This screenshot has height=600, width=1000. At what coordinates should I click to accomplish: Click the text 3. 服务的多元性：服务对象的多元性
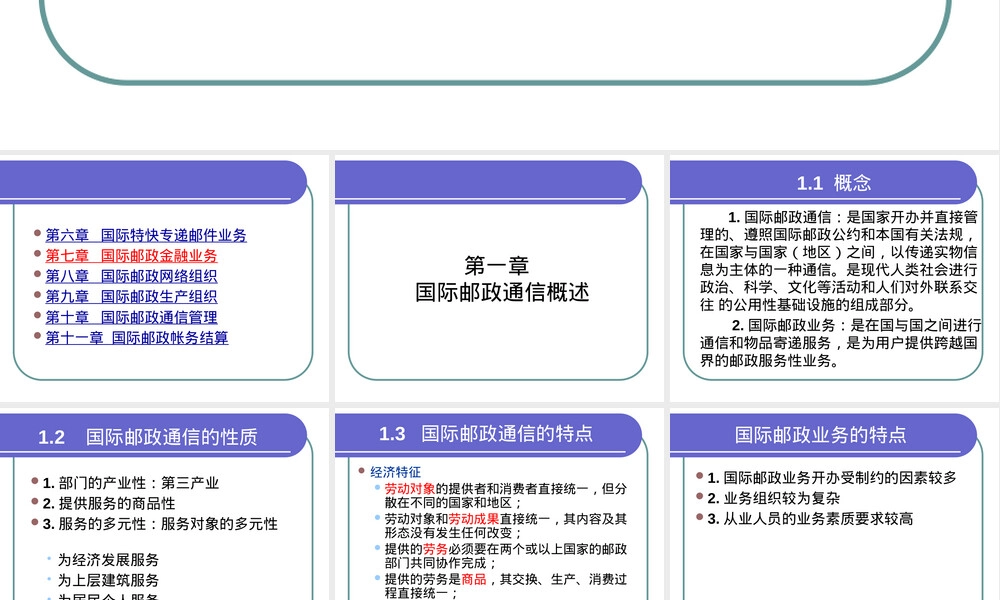coord(160,523)
